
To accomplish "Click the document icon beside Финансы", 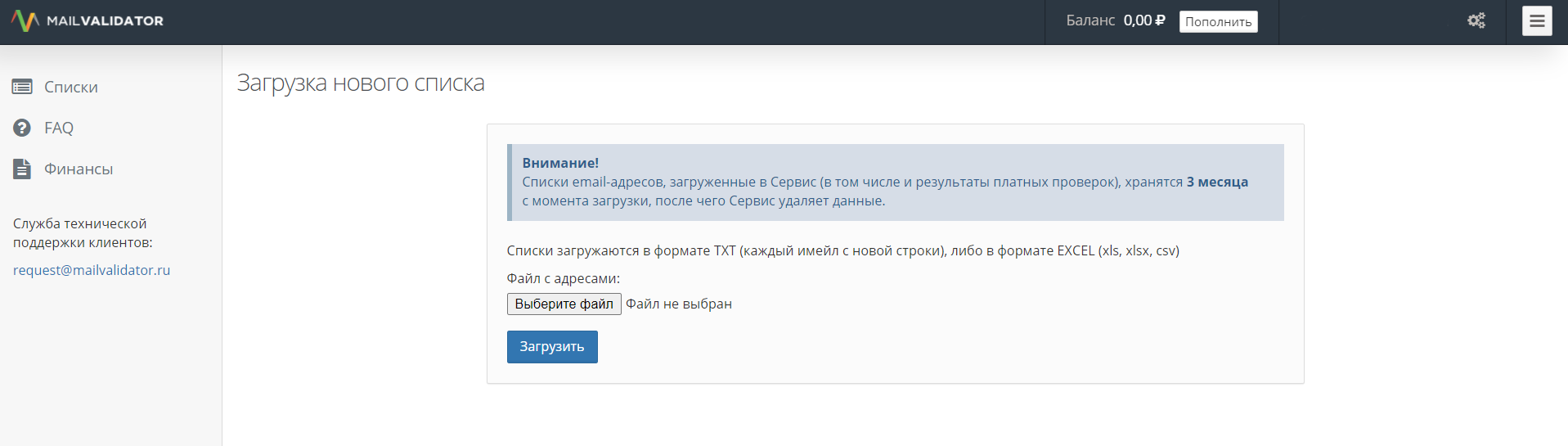I will click(22, 169).
